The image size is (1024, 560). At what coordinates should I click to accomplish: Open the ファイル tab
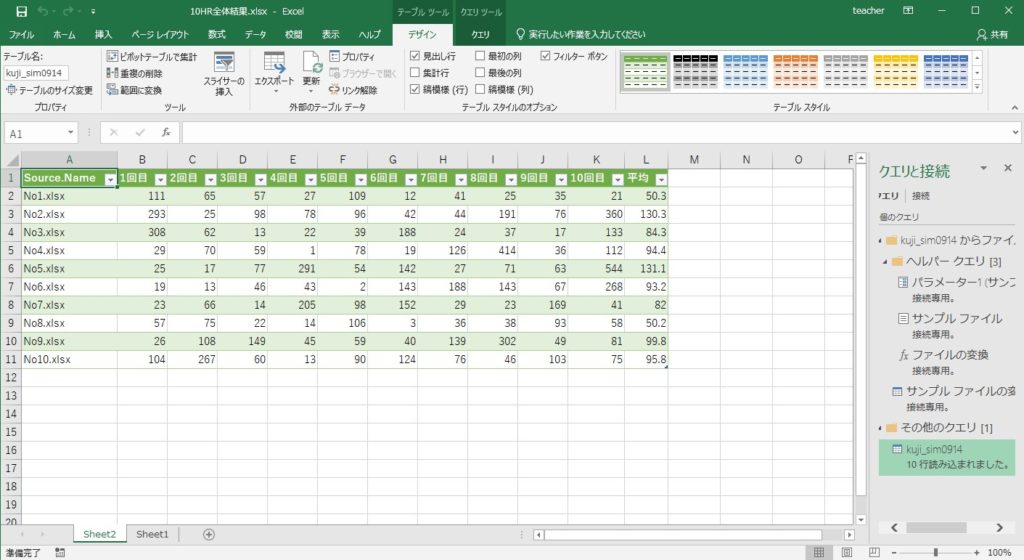coord(22,35)
